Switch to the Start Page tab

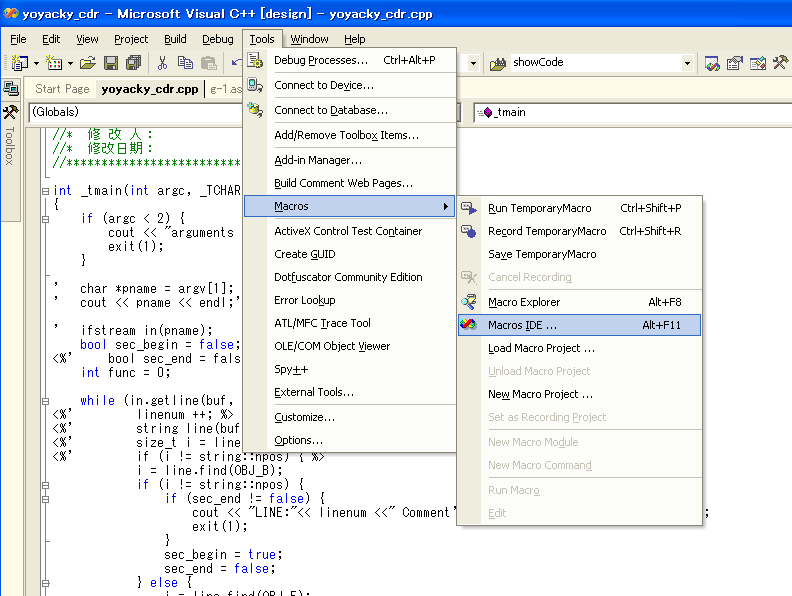[62, 89]
